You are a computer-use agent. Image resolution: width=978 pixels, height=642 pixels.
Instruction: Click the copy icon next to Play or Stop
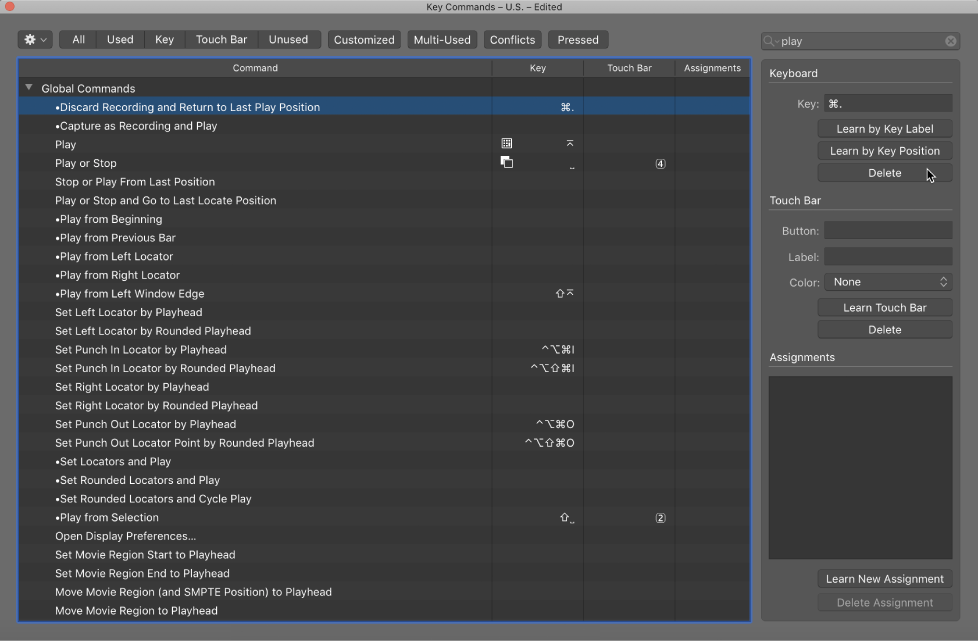tap(507, 161)
